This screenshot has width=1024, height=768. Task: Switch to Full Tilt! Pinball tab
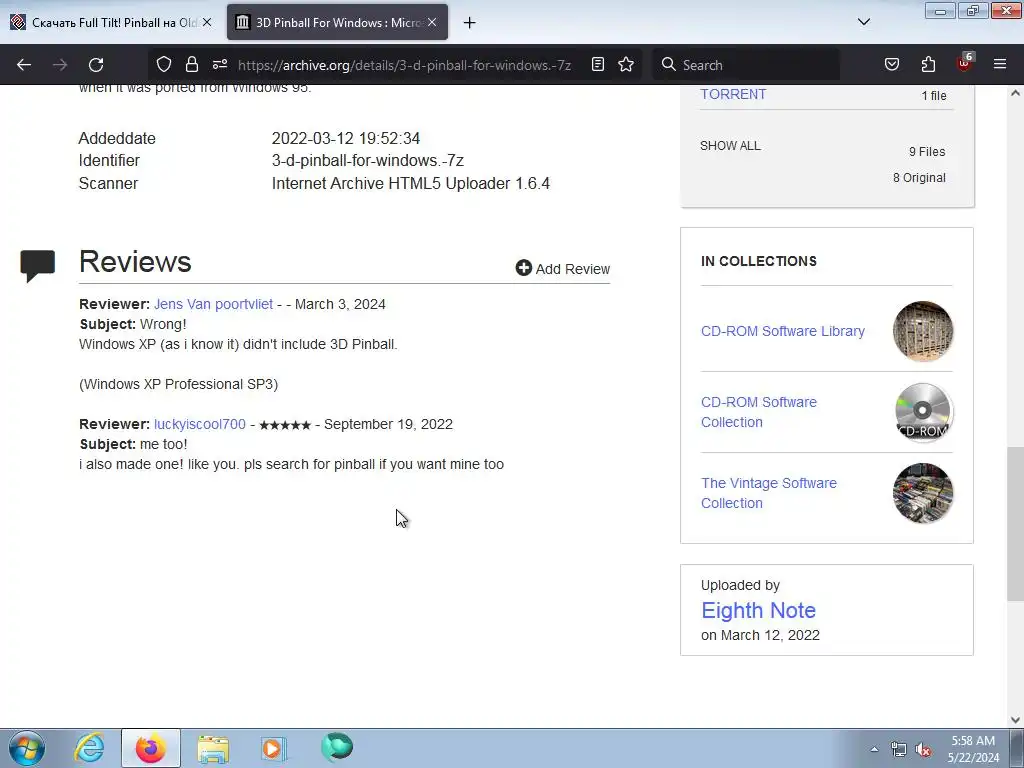pyautogui.click(x=111, y=22)
